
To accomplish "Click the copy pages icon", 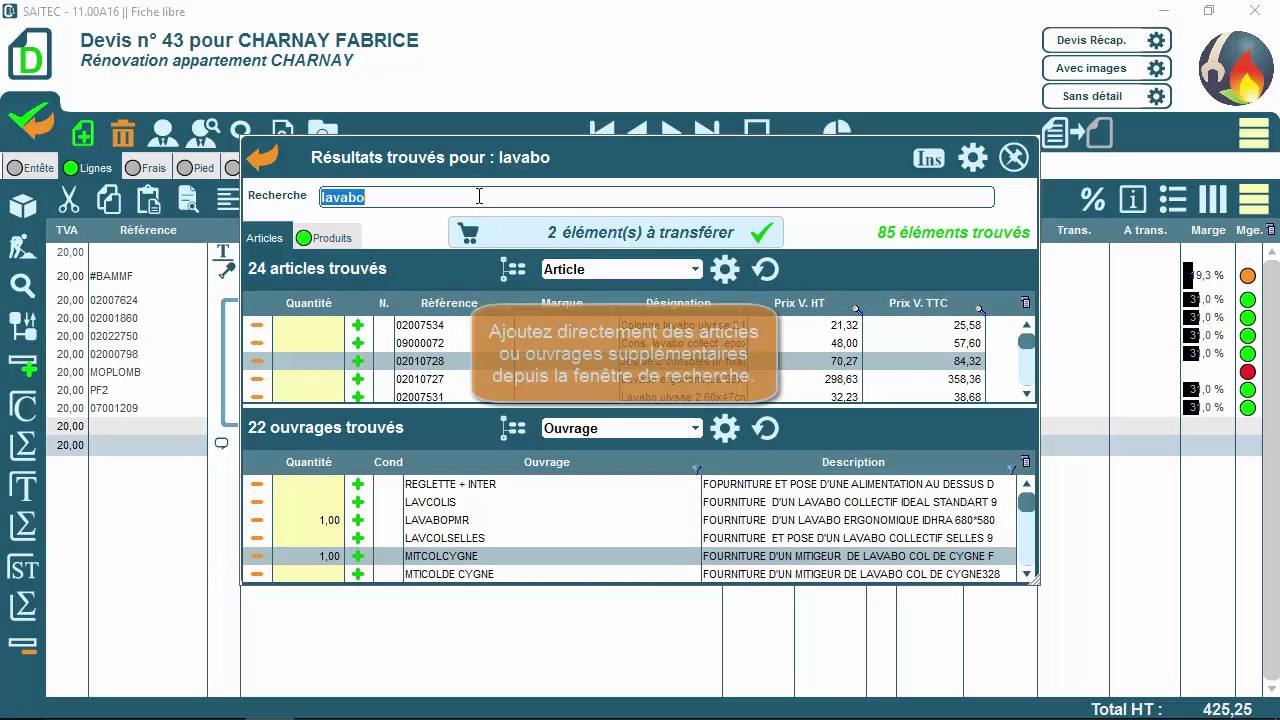I will pyautogui.click(x=108, y=200).
